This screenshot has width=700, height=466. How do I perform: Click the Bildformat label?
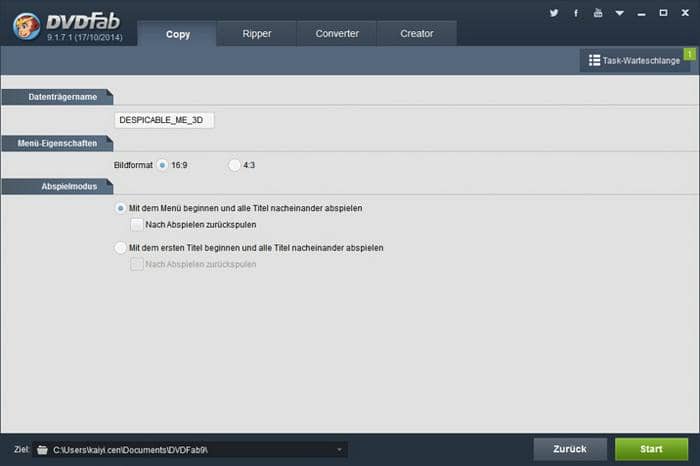133,165
